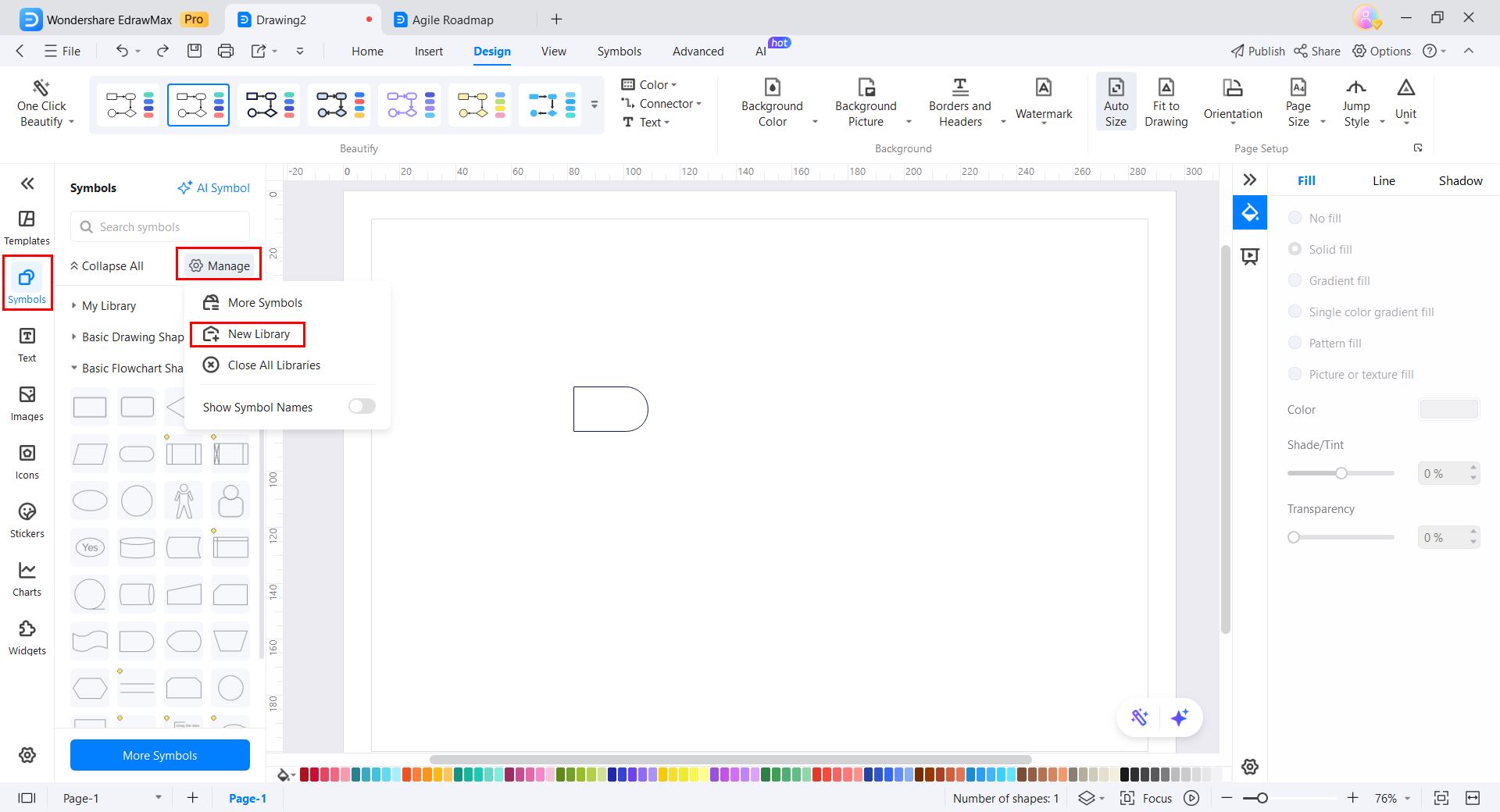The image size is (1500, 812).
Task: Open the presentation icon in right panel
Action: click(x=1250, y=256)
